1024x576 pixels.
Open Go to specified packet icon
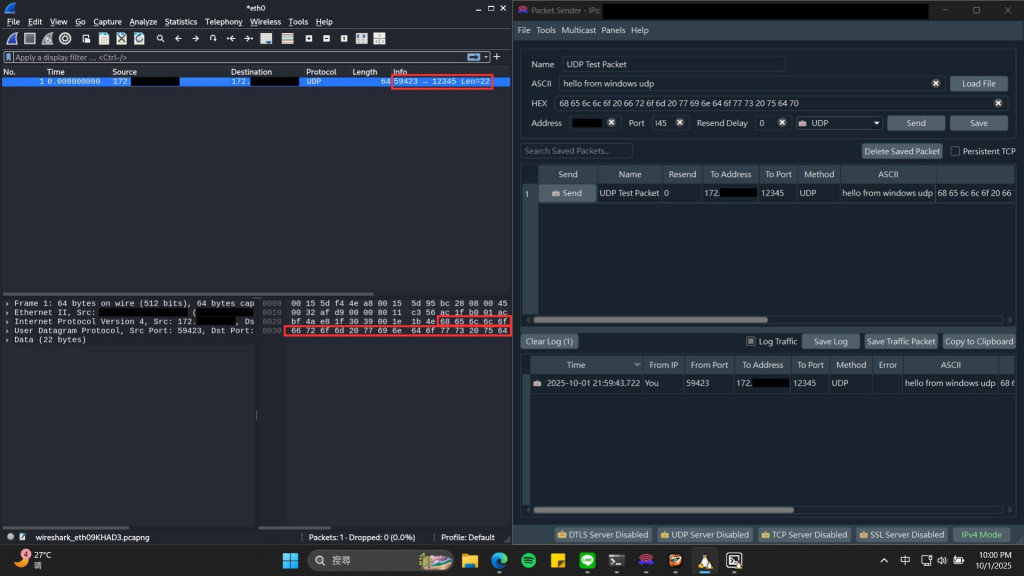213,39
